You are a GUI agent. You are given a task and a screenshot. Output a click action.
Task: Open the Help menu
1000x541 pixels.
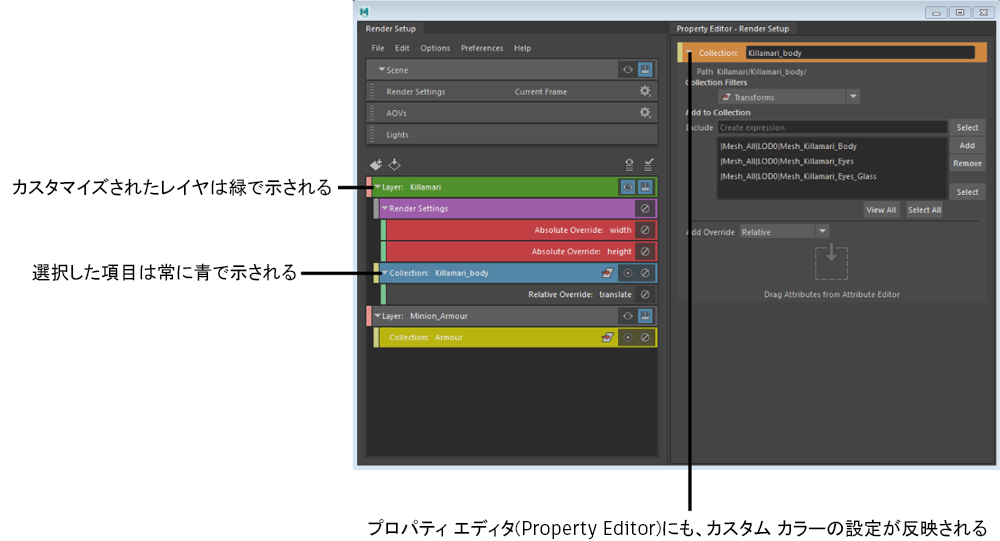(522, 48)
